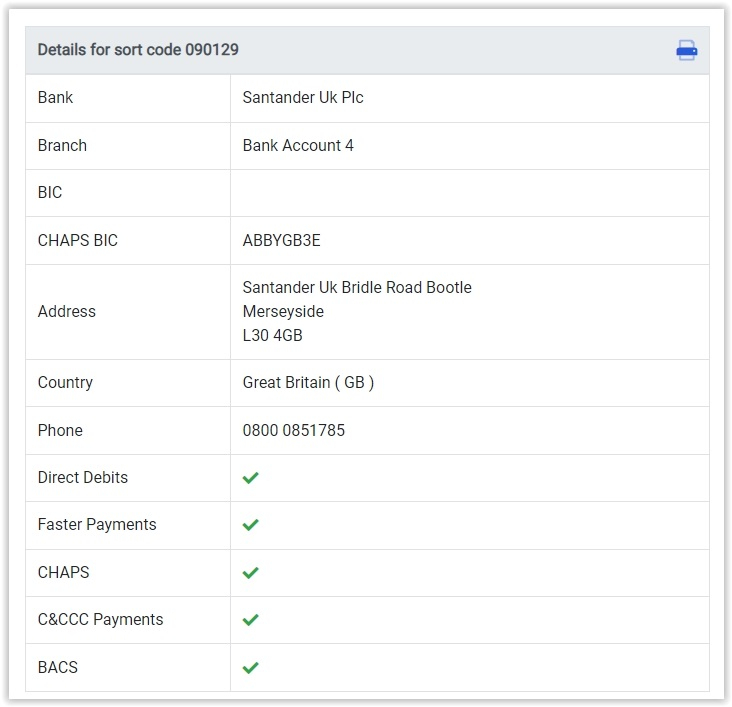Click the C&CCC Payments green checkmark
This screenshot has width=732, height=707.
point(250,620)
